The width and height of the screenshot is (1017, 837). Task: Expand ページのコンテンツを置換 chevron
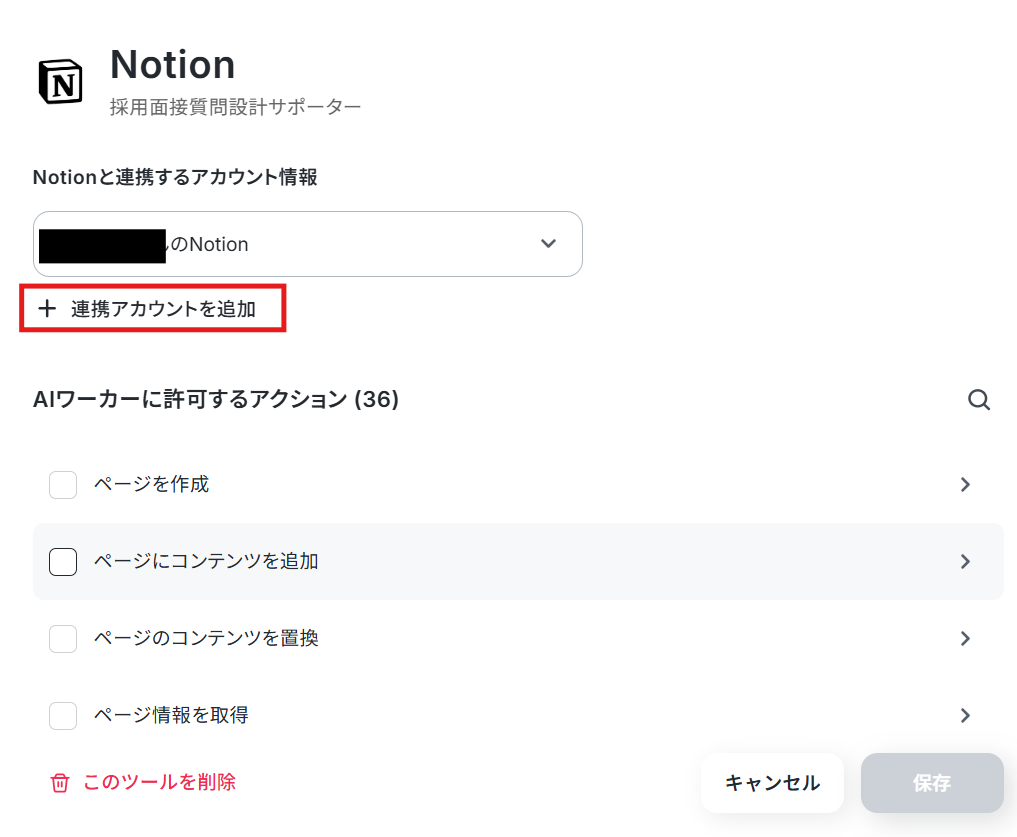coord(965,639)
